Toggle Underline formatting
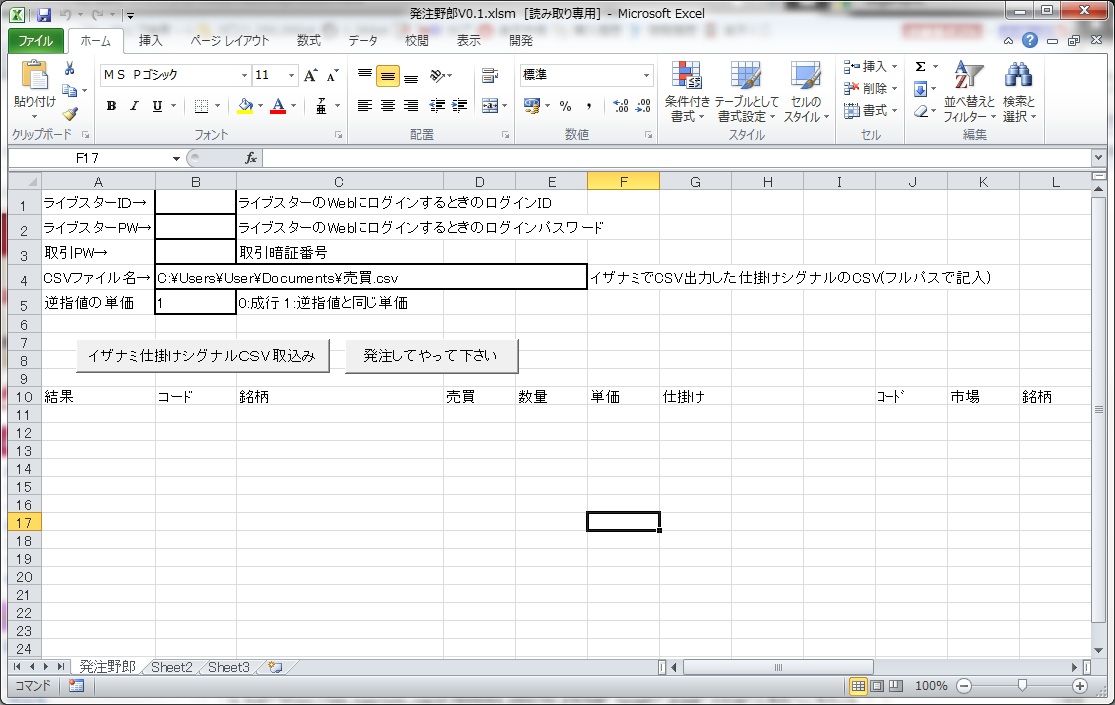 (157, 106)
